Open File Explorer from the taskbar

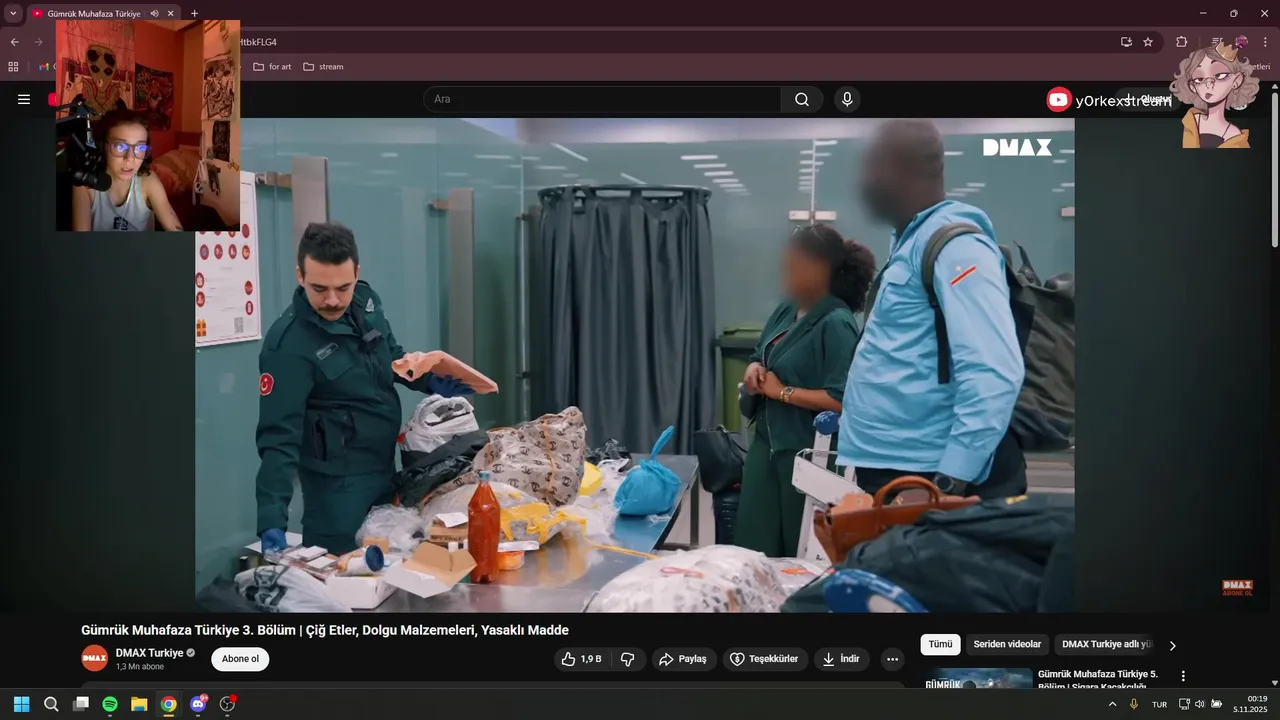[139, 704]
